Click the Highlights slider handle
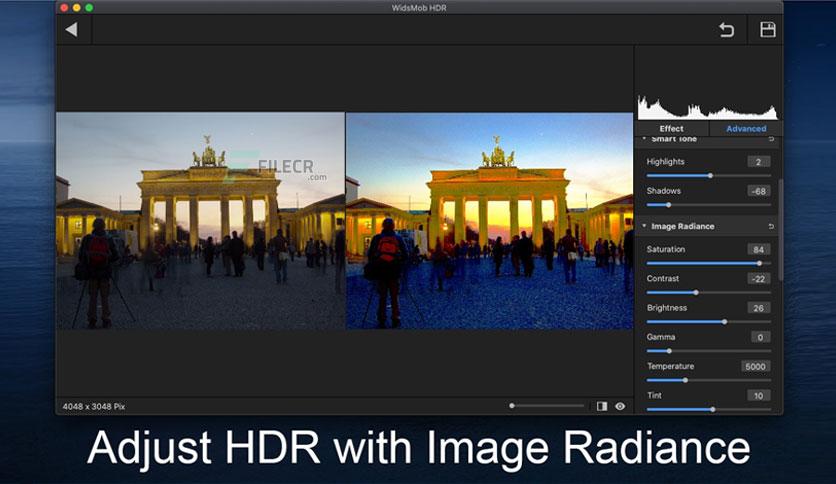Image resolution: width=836 pixels, height=484 pixels. (710, 175)
